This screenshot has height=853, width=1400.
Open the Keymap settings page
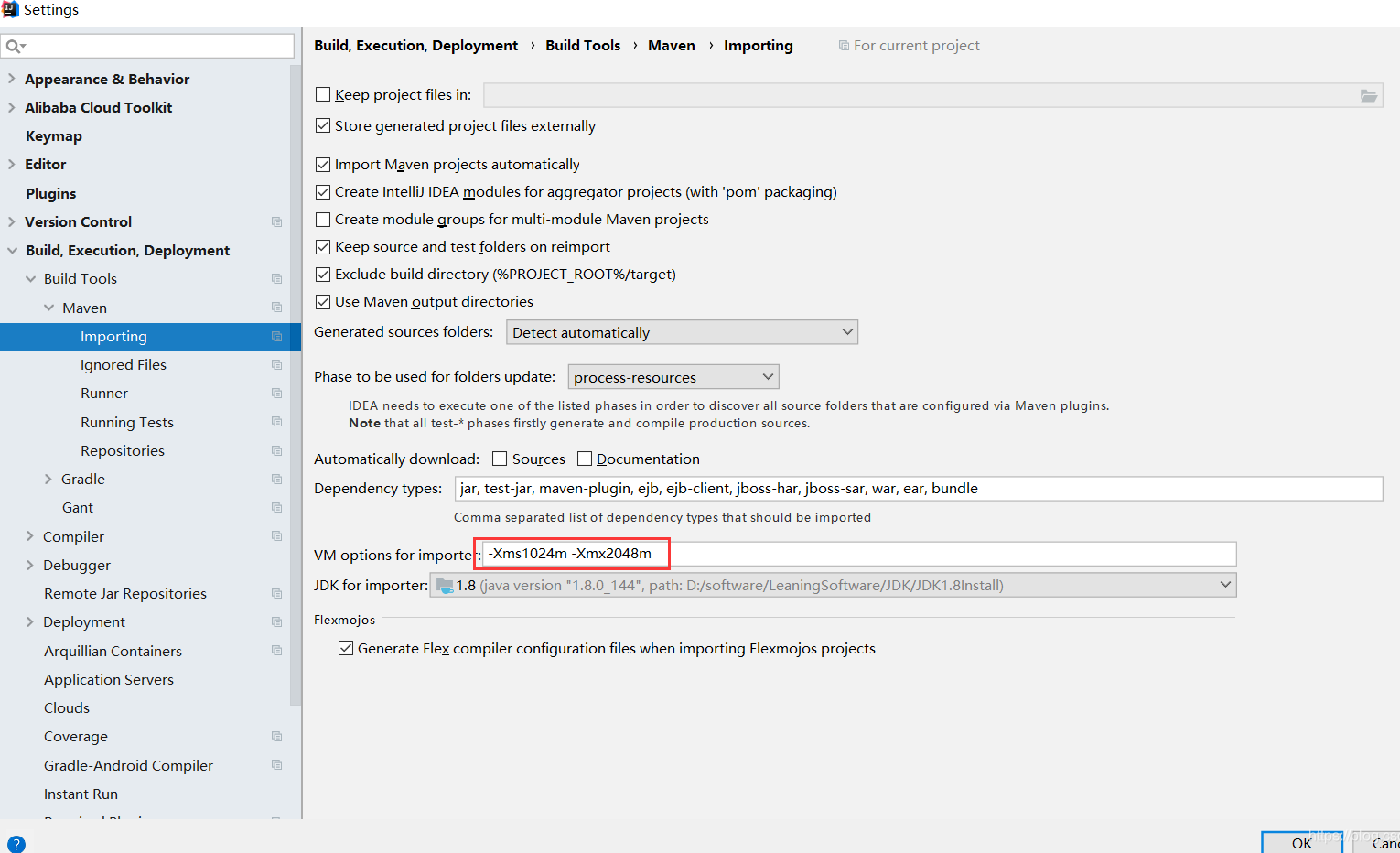click(x=54, y=135)
